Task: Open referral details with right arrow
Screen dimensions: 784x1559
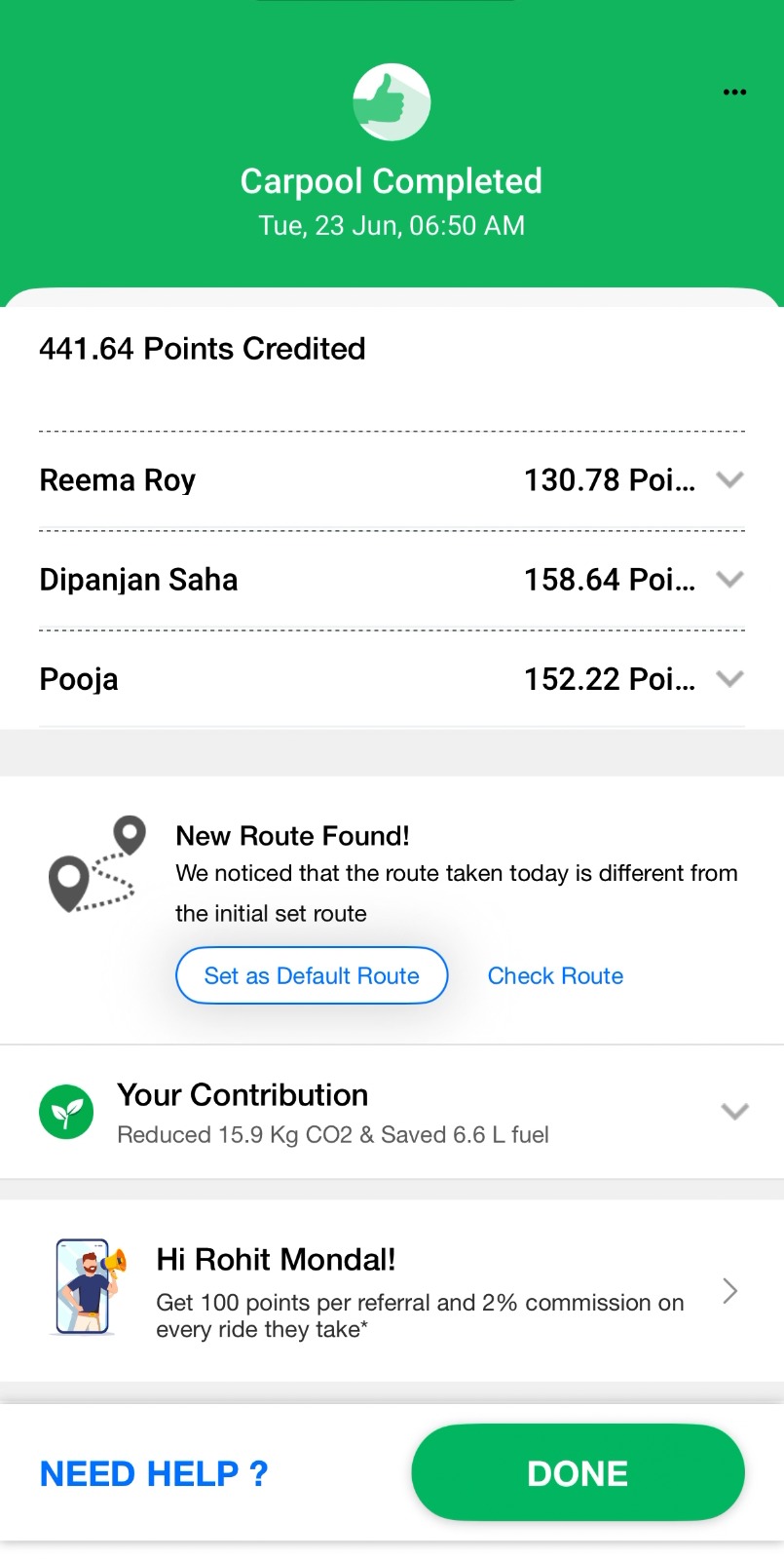Action: coord(730,1291)
